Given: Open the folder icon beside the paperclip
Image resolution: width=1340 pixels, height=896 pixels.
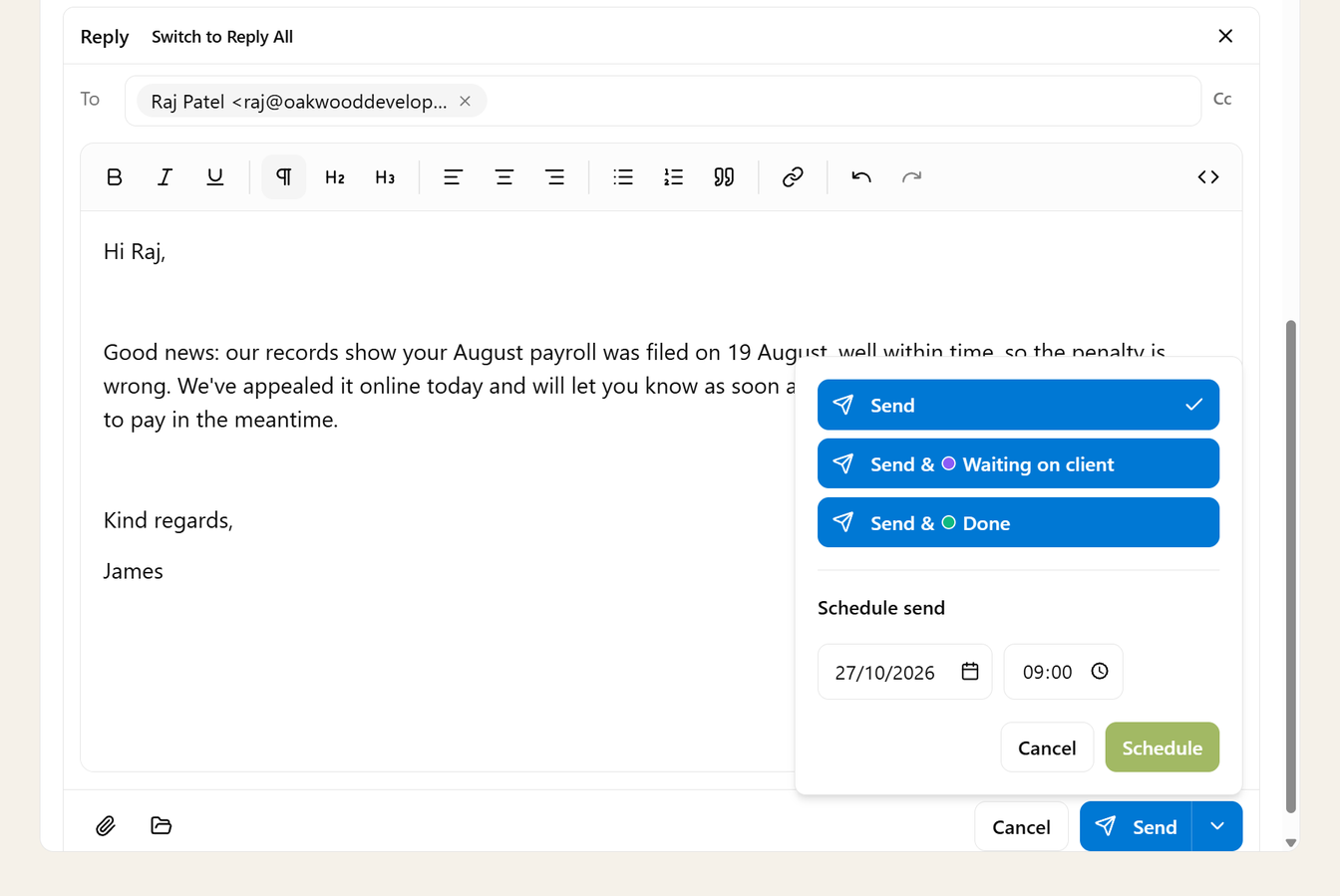Looking at the screenshot, I should click(x=162, y=826).
